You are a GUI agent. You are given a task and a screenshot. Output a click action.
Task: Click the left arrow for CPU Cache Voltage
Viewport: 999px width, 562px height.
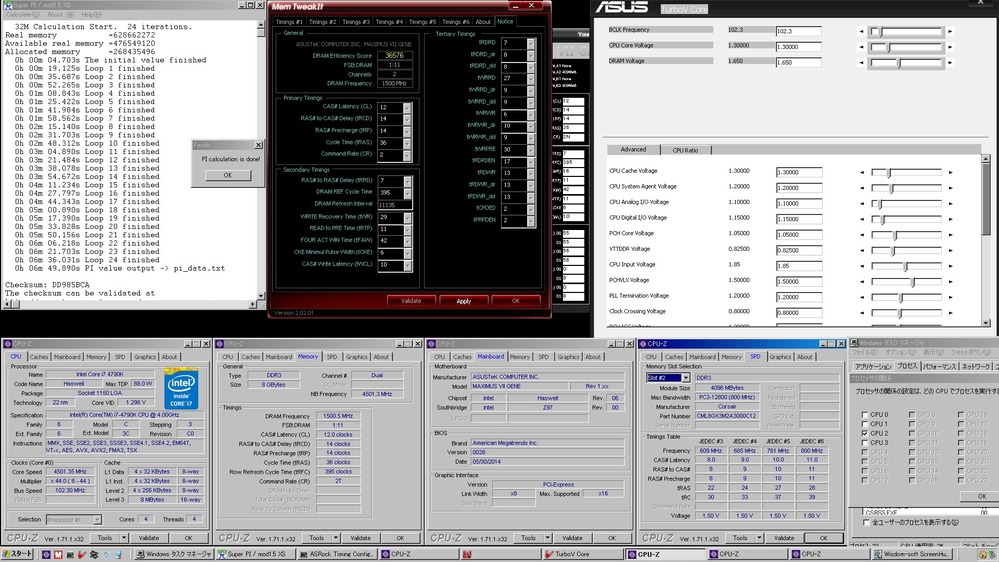click(861, 172)
